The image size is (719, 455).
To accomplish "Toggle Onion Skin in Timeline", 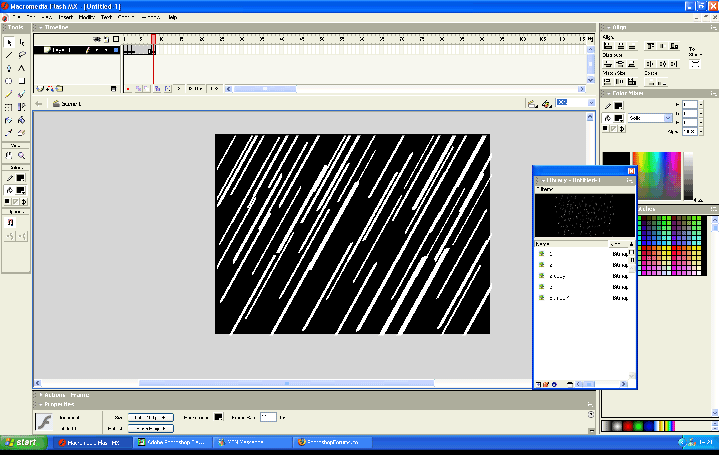I will pyautogui.click(x=138, y=89).
